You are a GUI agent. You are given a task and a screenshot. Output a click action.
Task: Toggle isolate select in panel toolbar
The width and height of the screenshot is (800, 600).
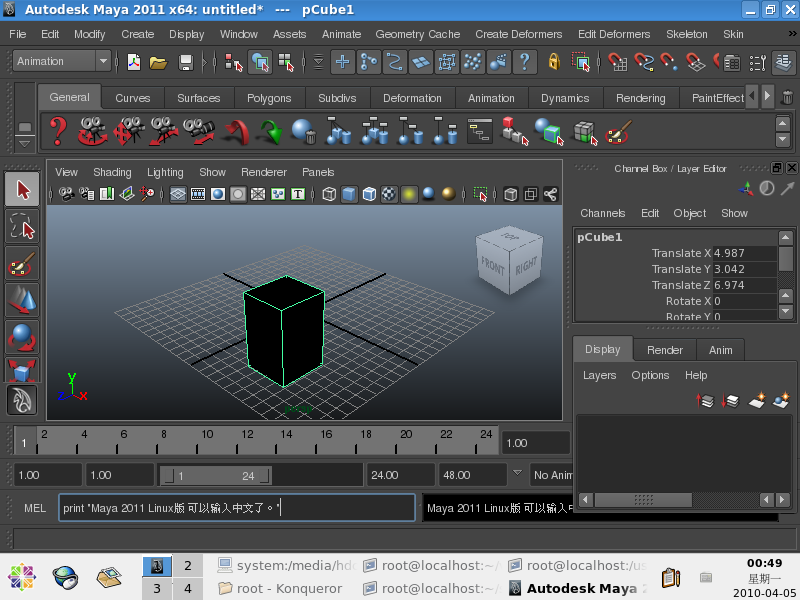[x=480, y=194]
